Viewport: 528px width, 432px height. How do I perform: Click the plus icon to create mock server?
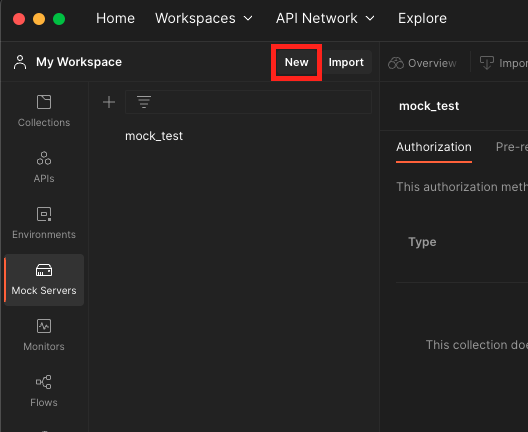coord(109,102)
